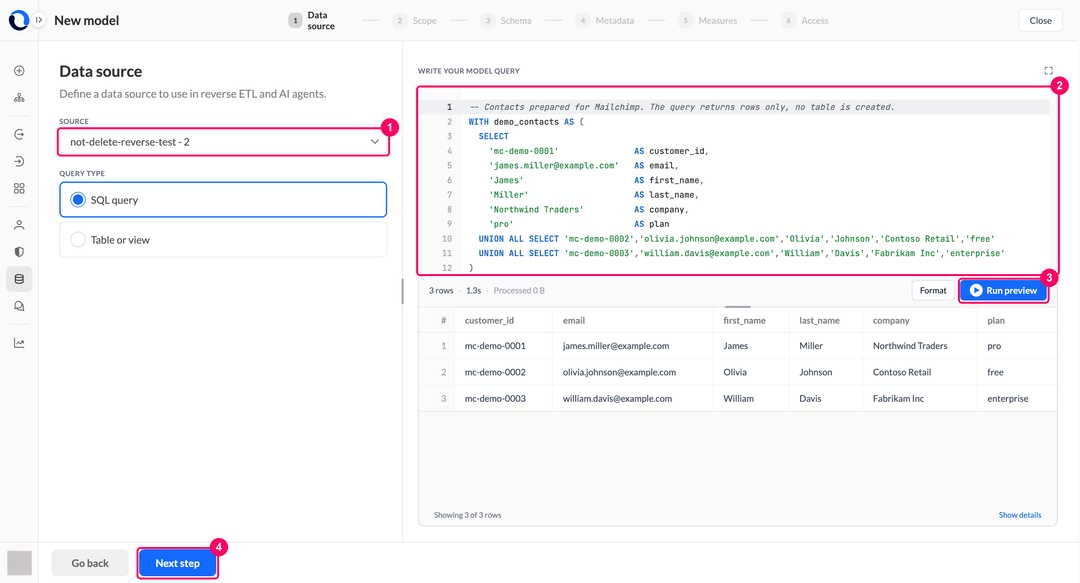The height and width of the screenshot is (583, 1080).
Task: Open the user profile sidebar icon
Action: point(19,225)
